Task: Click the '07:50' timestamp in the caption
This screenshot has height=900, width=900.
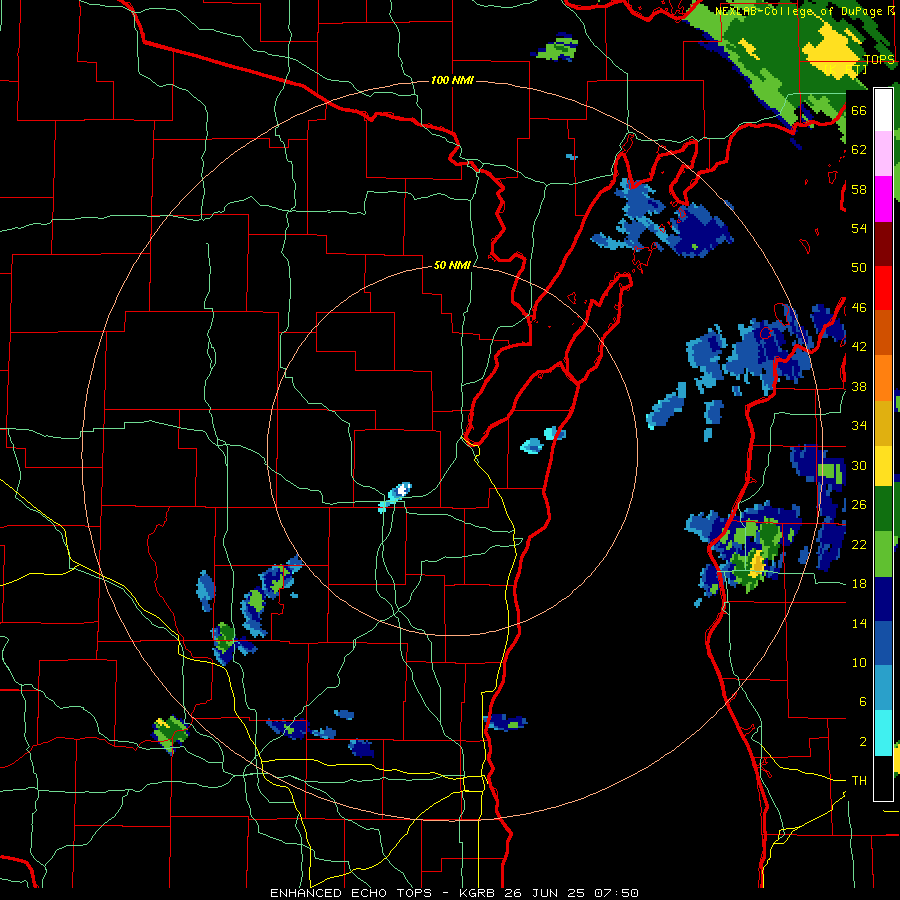Action: pos(615,893)
